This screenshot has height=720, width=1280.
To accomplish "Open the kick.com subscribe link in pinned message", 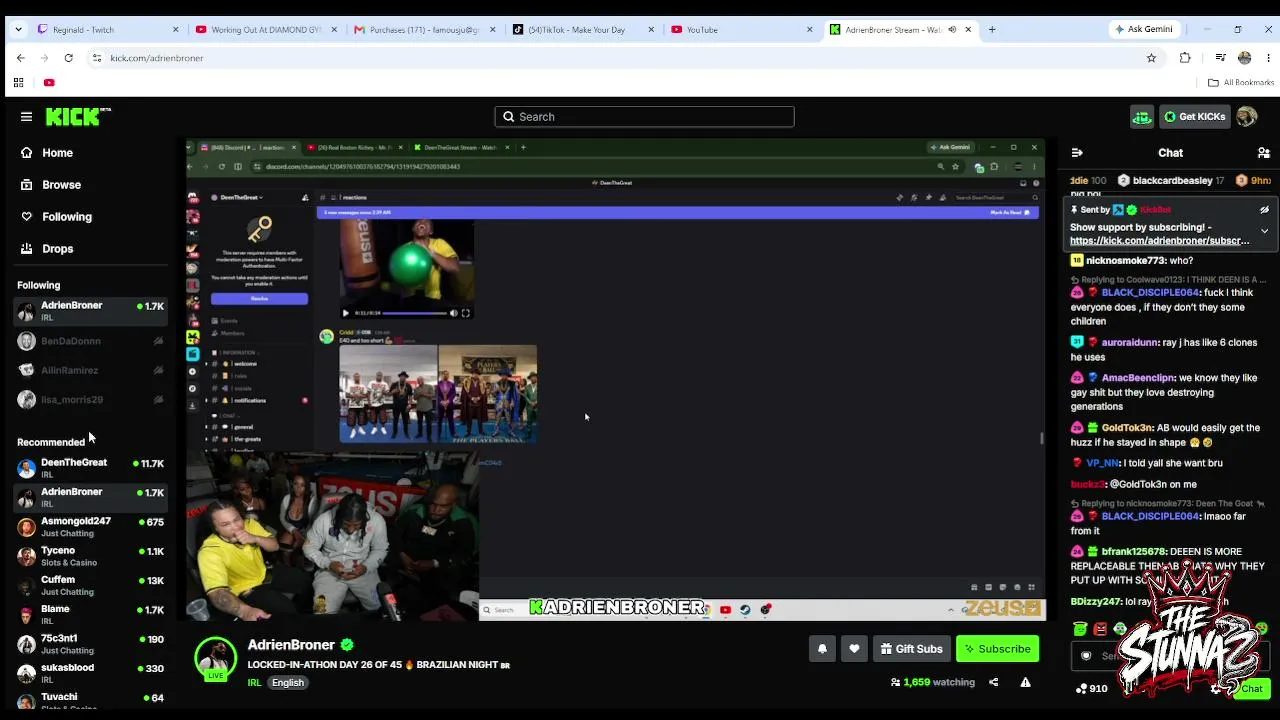I will (1160, 241).
